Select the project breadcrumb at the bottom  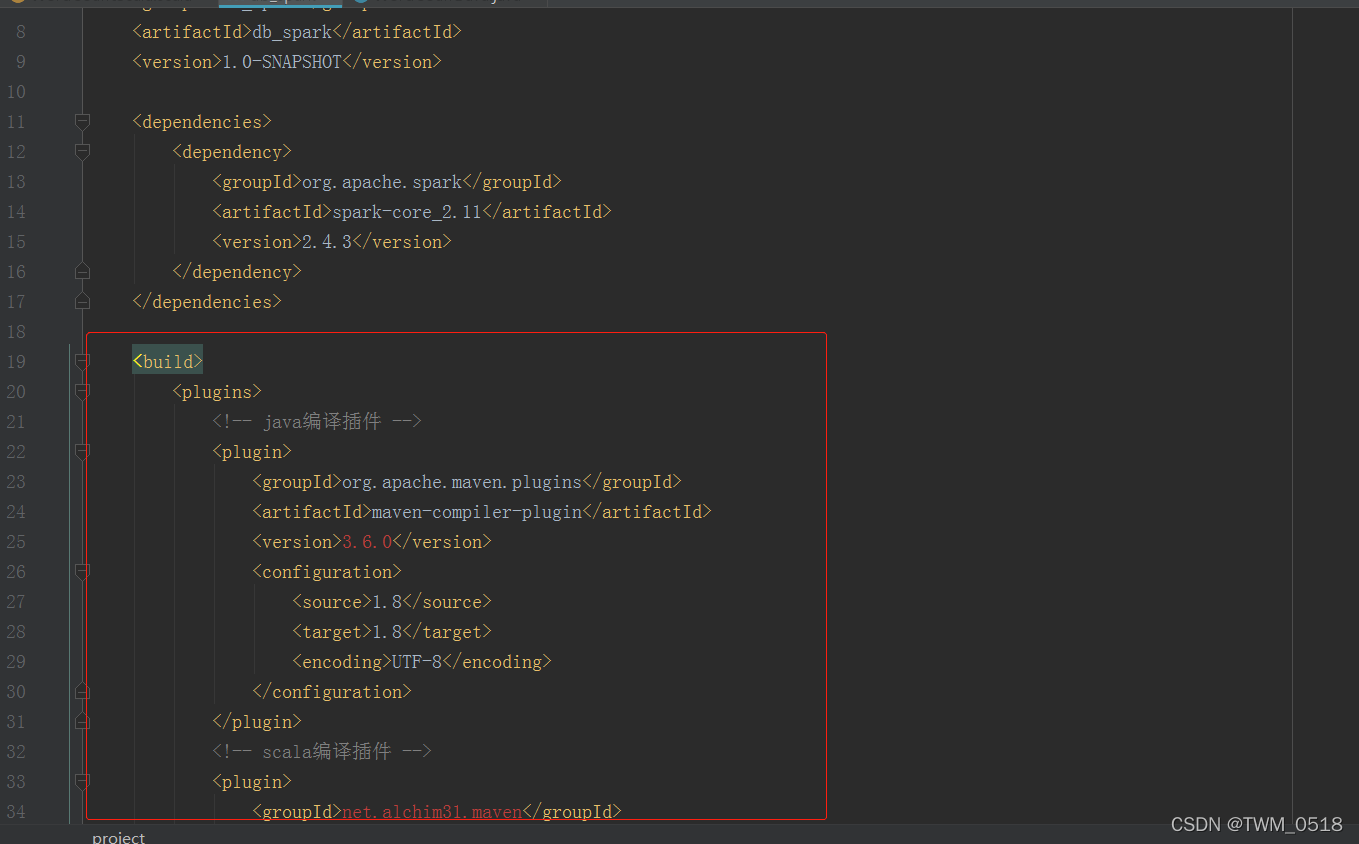point(117,836)
